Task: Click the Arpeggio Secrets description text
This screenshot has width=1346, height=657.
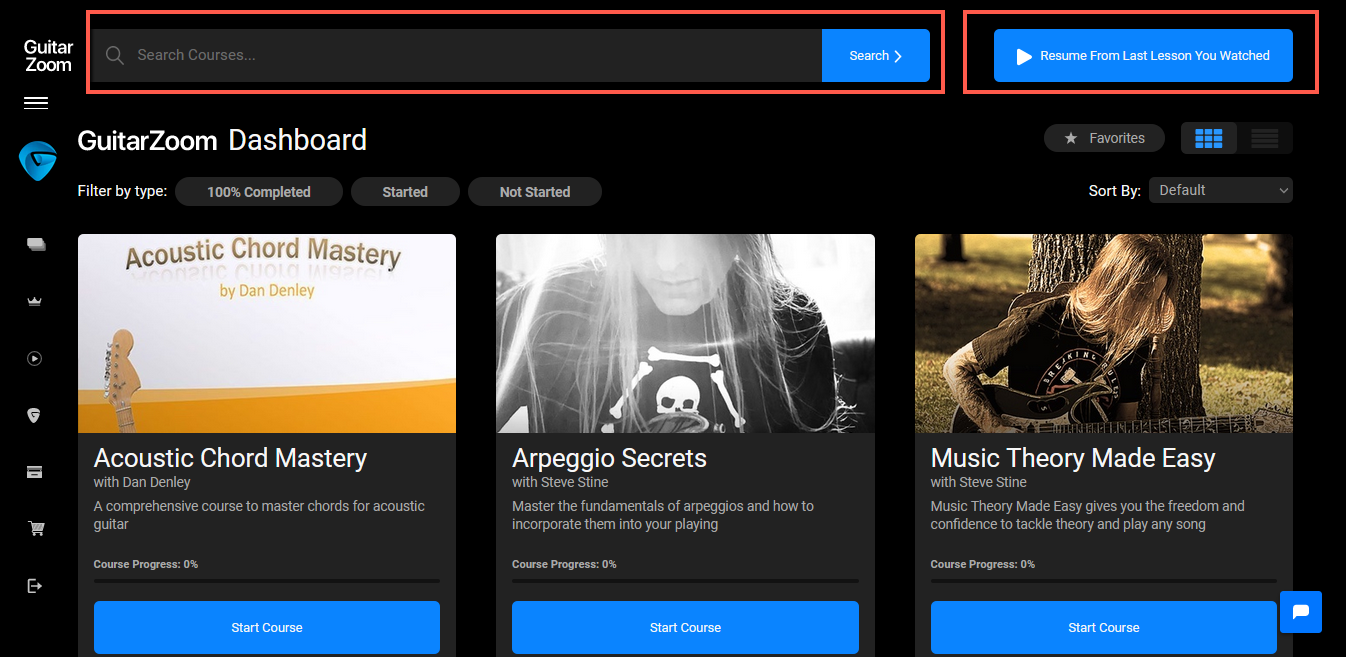Action: click(x=663, y=515)
